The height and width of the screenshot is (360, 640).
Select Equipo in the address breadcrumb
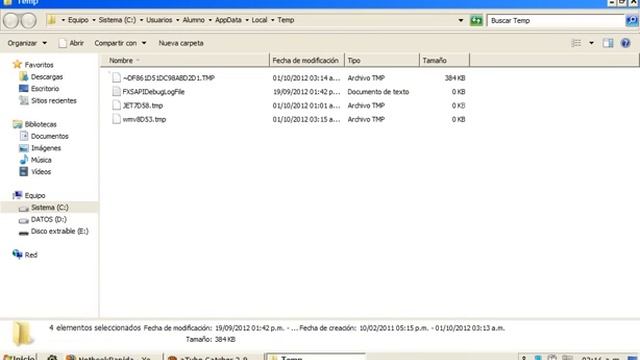(78, 20)
